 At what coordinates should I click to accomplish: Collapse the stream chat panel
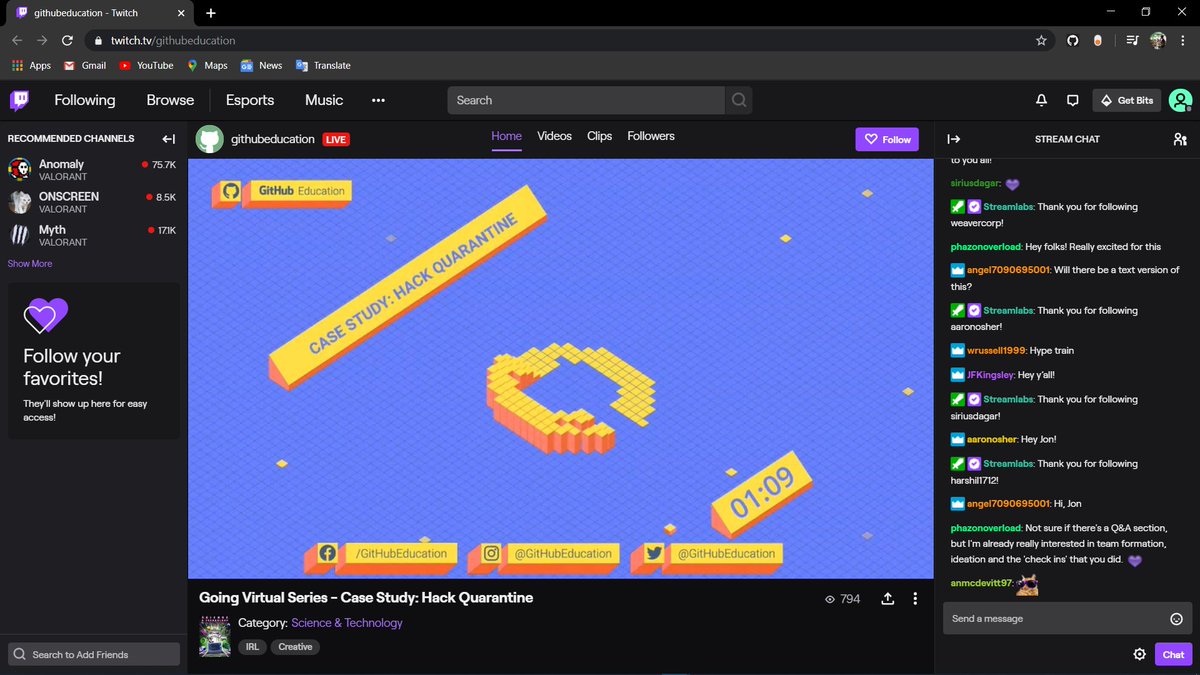[953, 139]
